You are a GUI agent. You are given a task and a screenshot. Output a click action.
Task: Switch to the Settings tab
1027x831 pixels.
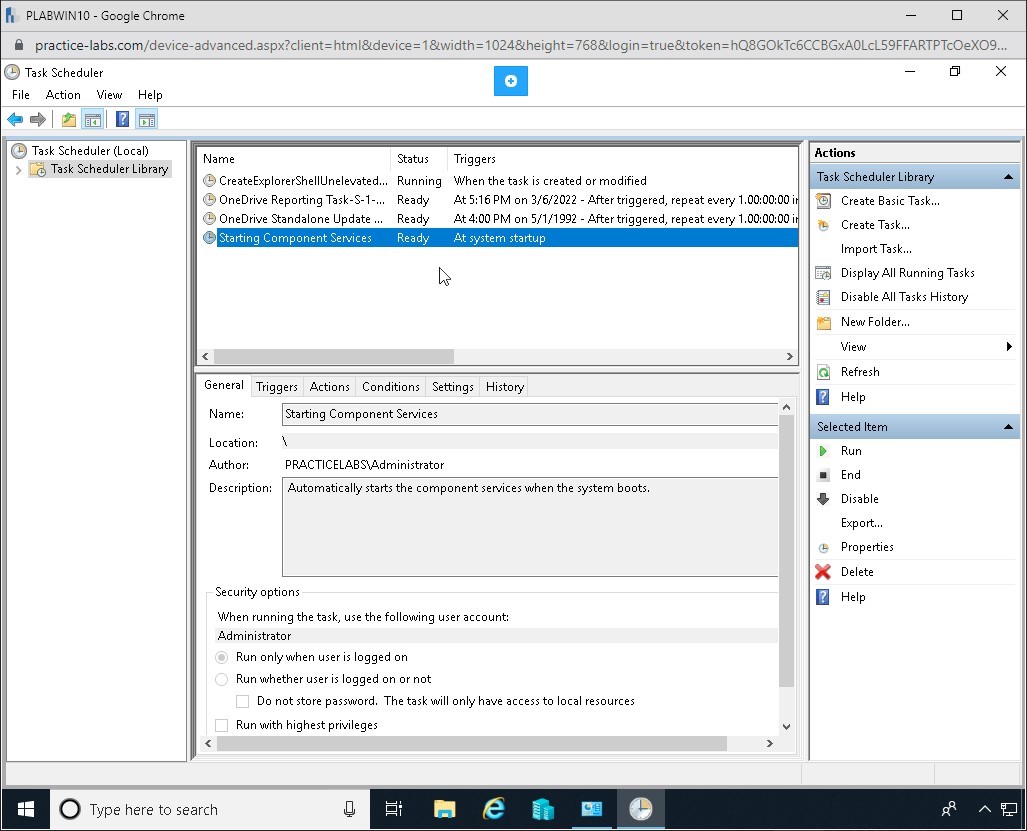(x=453, y=387)
